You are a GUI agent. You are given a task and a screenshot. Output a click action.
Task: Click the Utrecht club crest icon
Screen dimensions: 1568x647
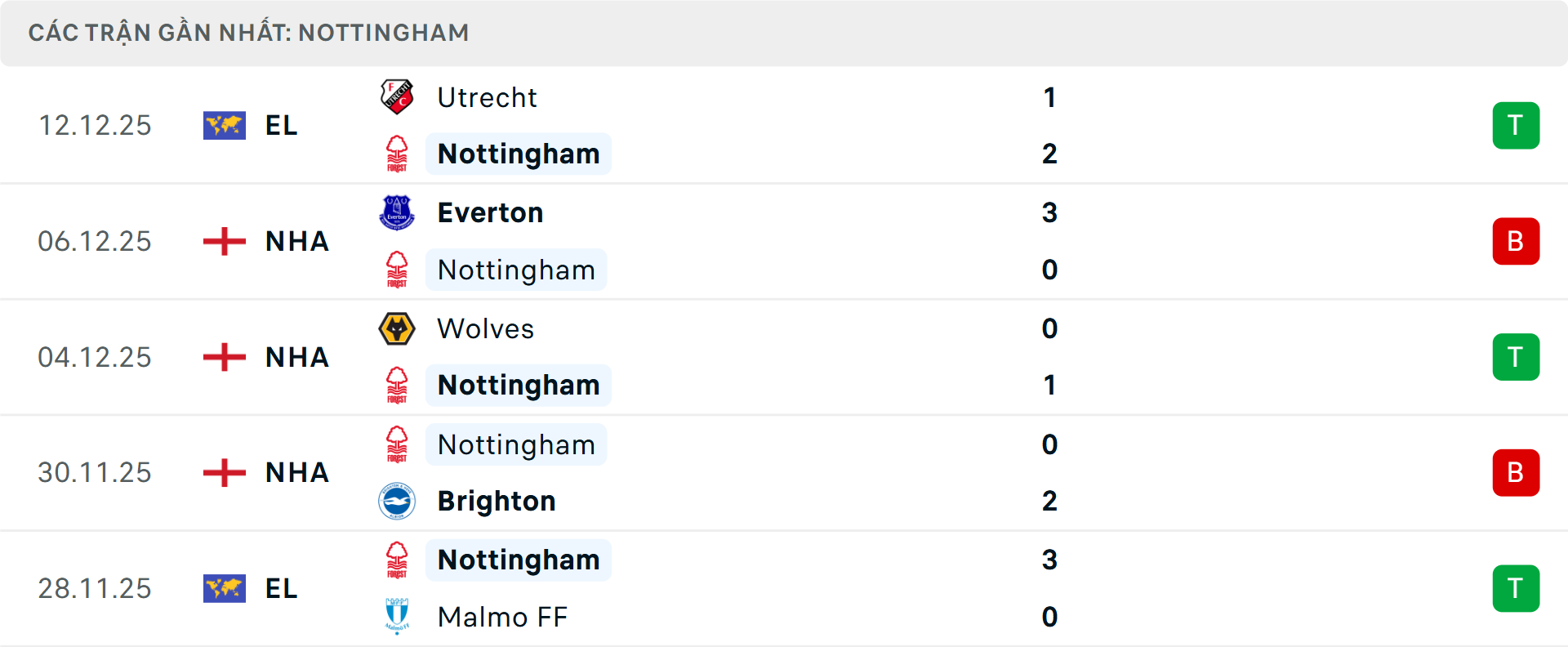397,96
